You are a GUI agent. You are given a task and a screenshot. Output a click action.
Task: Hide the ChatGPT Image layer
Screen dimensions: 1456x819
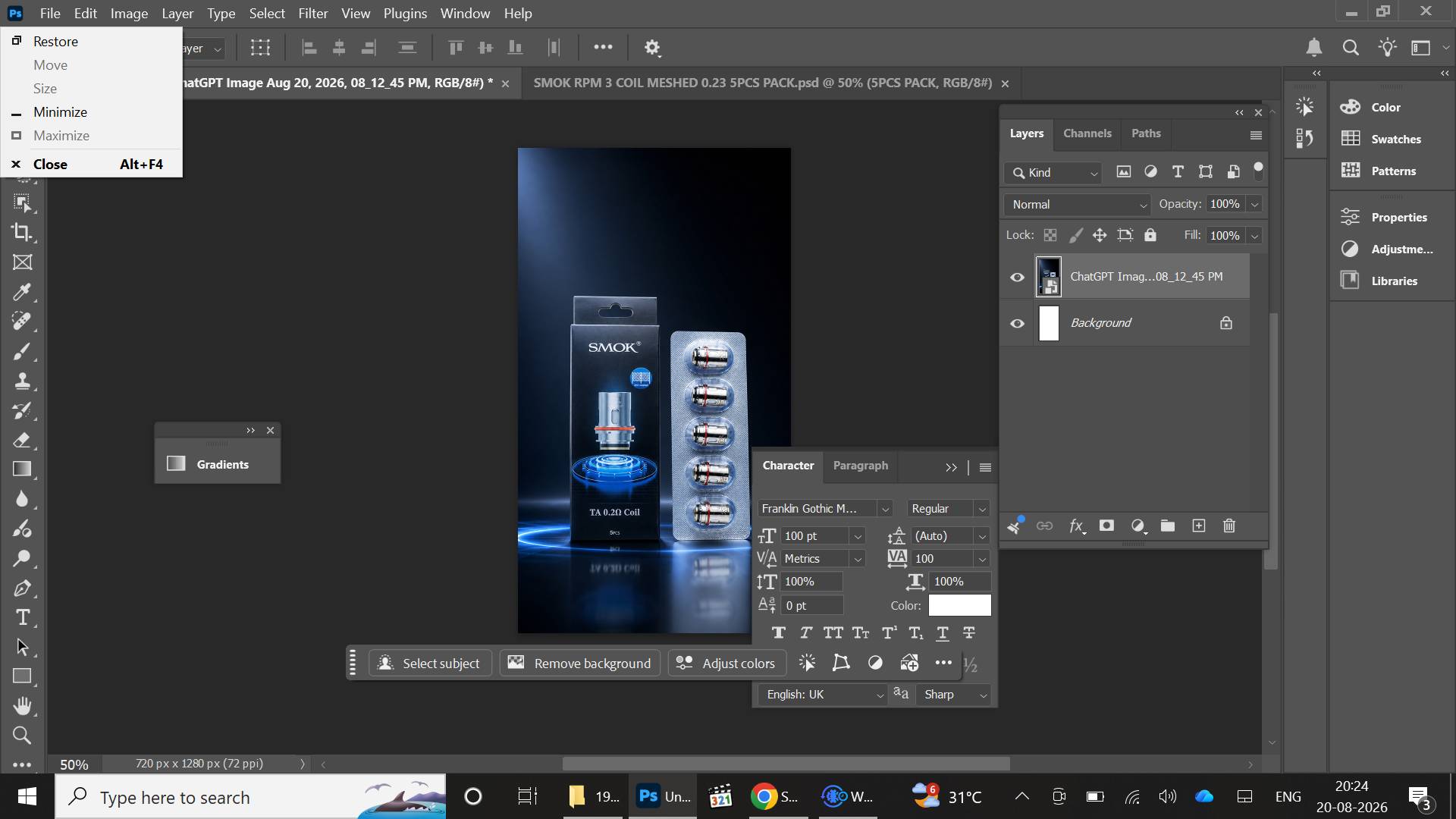(x=1017, y=278)
